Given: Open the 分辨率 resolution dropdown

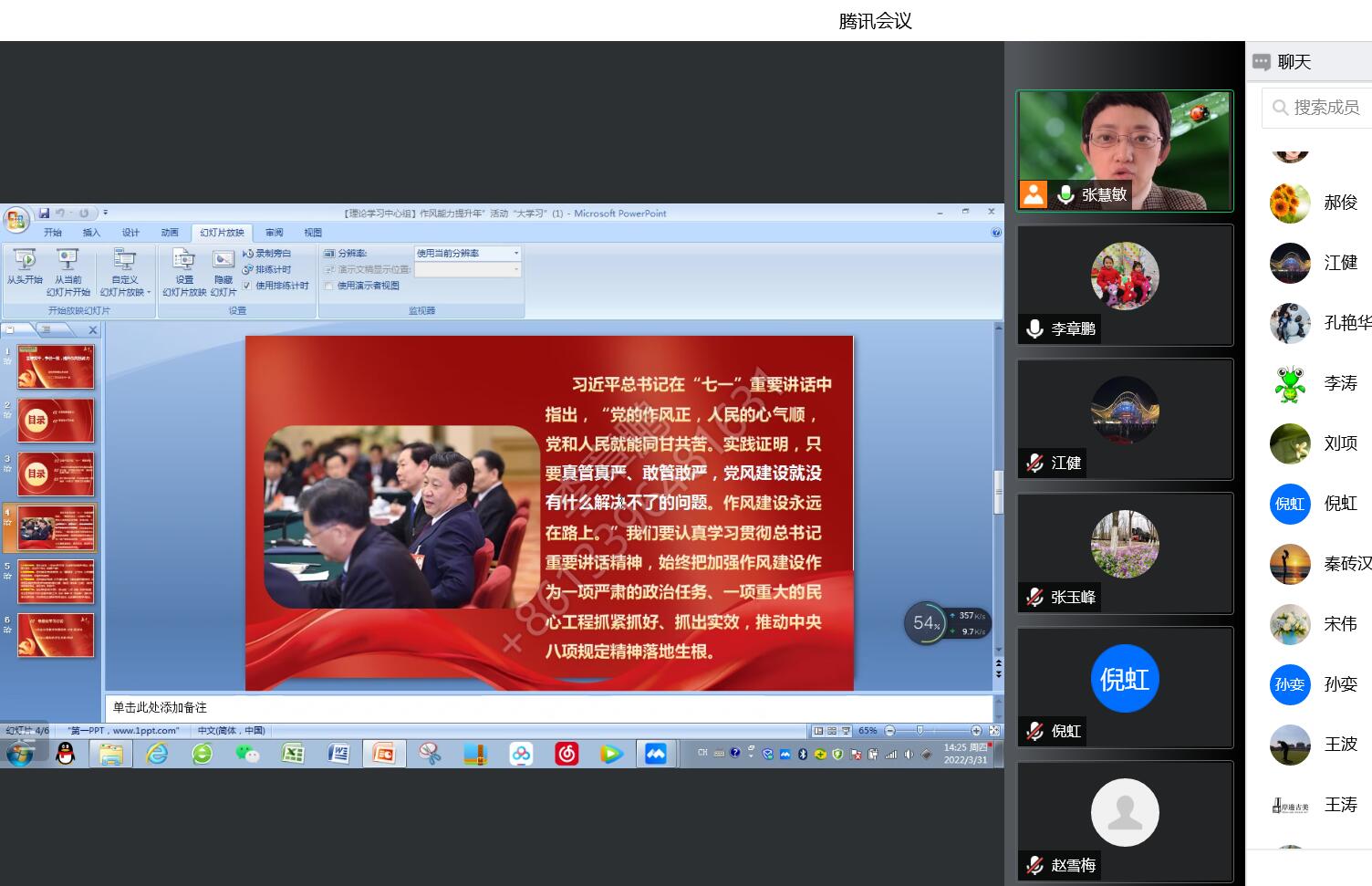Looking at the screenshot, I should point(468,253).
